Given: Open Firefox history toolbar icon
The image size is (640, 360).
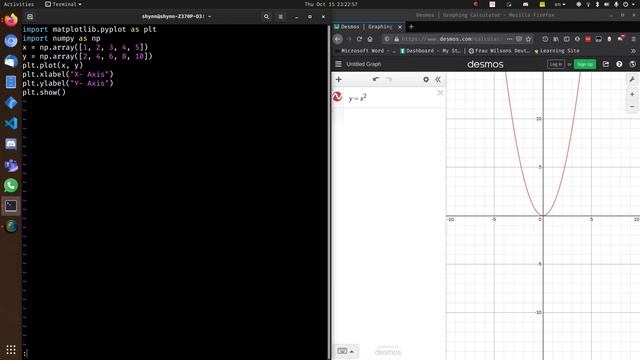Looking at the screenshot, I should pyautogui.click(x=545, y=39).
